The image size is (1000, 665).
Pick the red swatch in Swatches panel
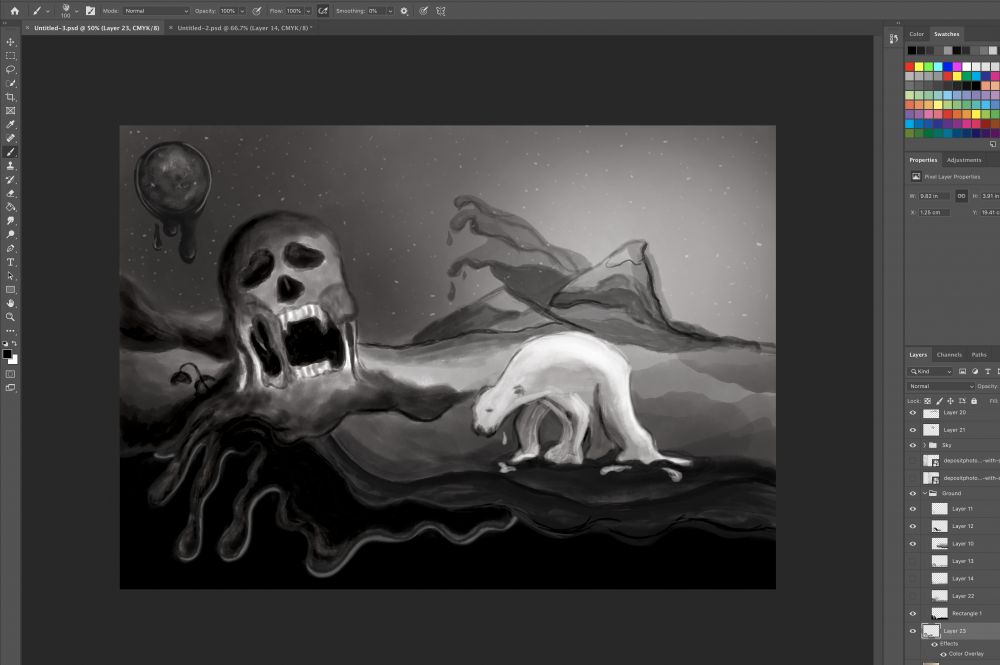click(910, 67)
